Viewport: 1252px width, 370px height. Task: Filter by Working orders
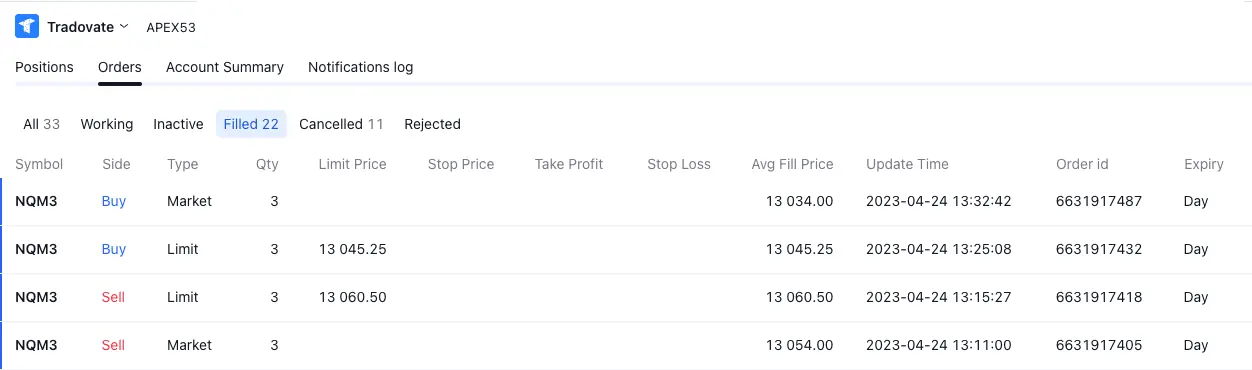107,124
